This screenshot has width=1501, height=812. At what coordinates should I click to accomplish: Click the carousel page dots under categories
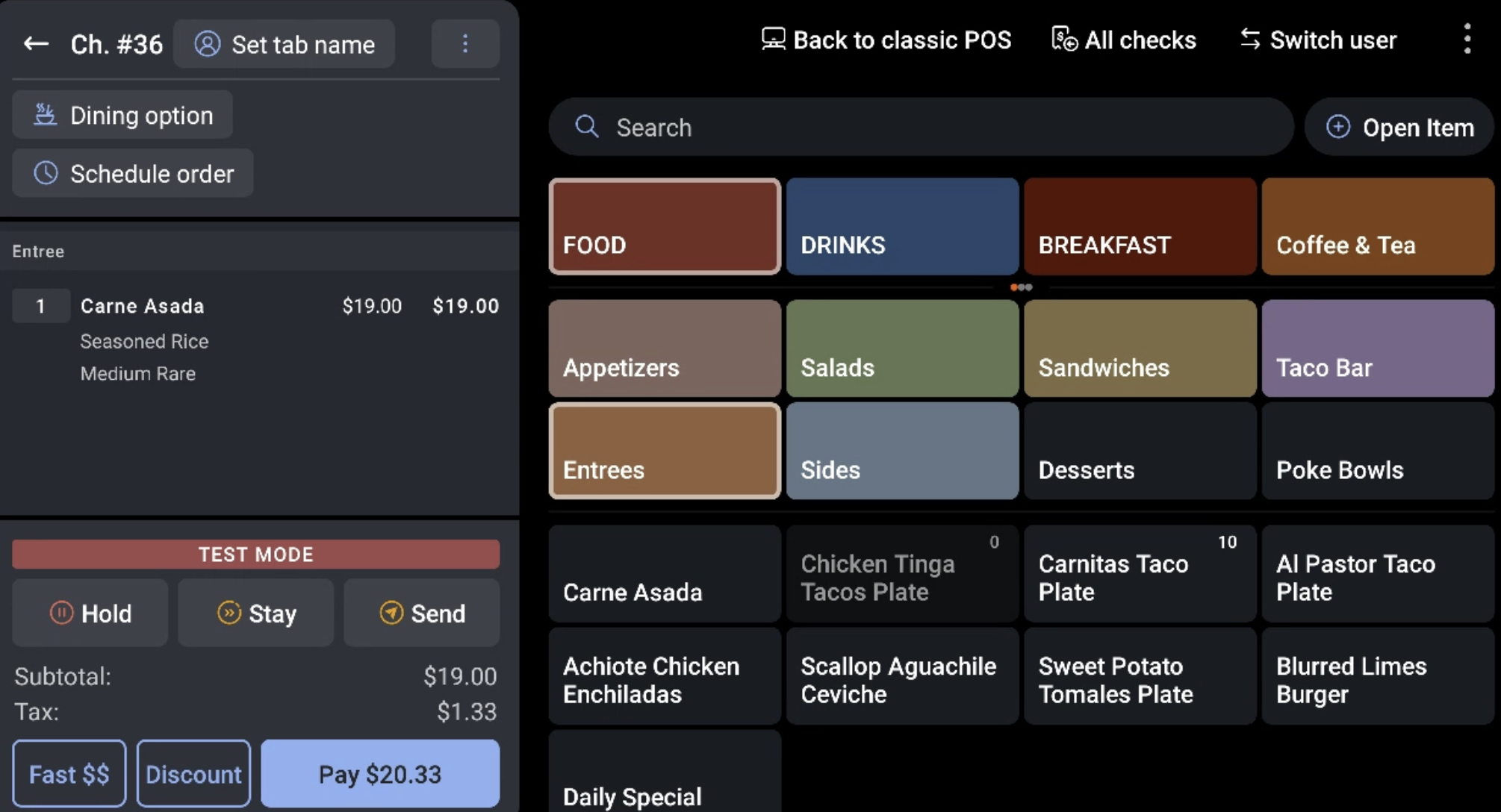[1020, 287]
